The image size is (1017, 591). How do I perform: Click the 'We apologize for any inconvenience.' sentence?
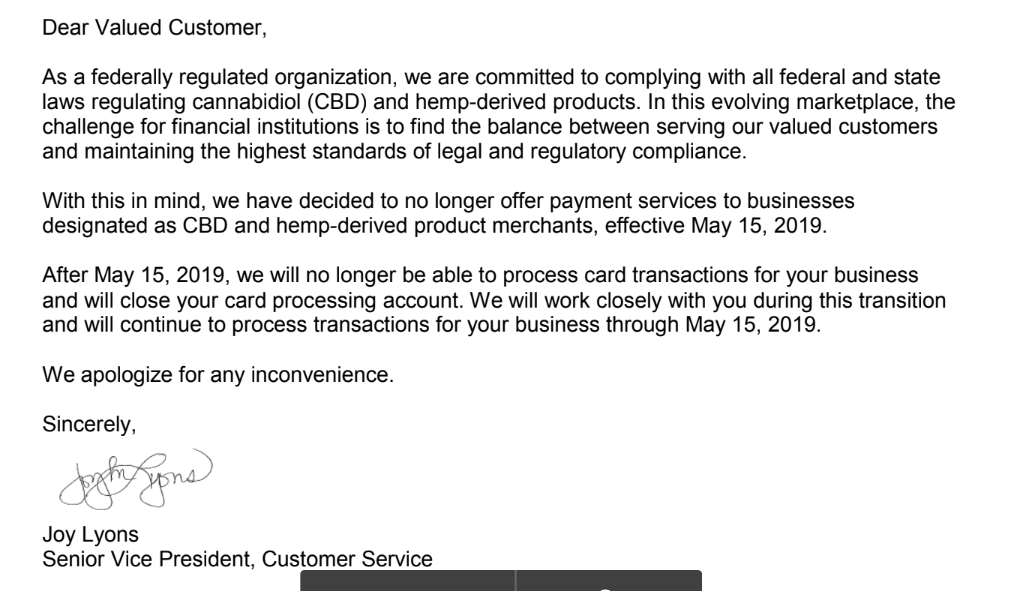pos(218,374)
